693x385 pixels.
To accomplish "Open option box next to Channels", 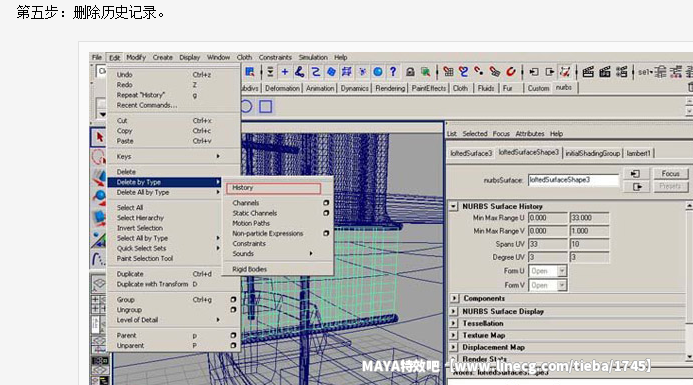I will pos(326,203).
